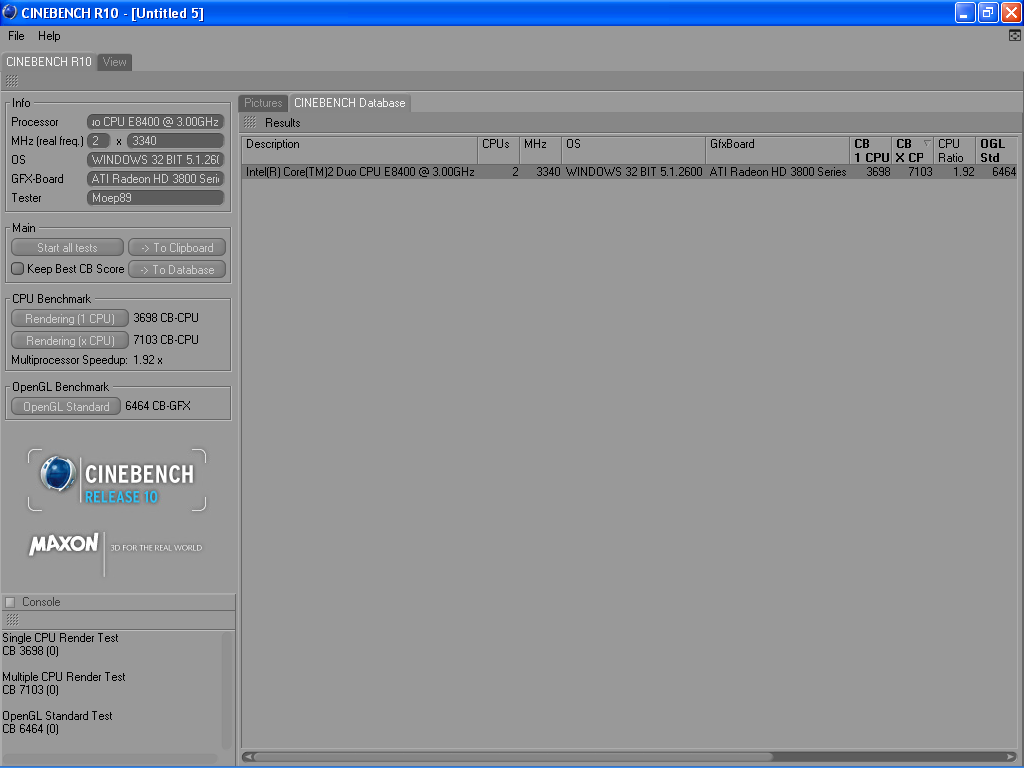Screen dimensions: 1024x768
Task: Click the grip handle under Console header
Action: click(x=12, y=619)
